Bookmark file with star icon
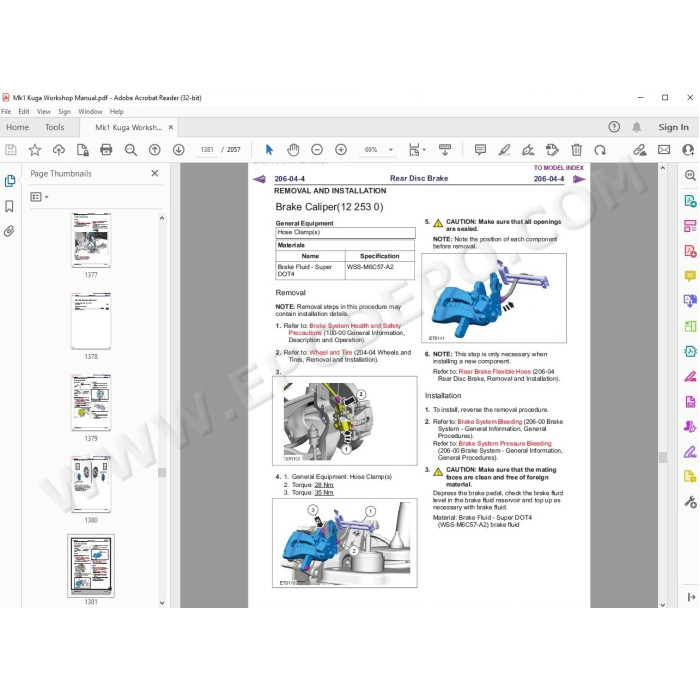 [35, 150]
